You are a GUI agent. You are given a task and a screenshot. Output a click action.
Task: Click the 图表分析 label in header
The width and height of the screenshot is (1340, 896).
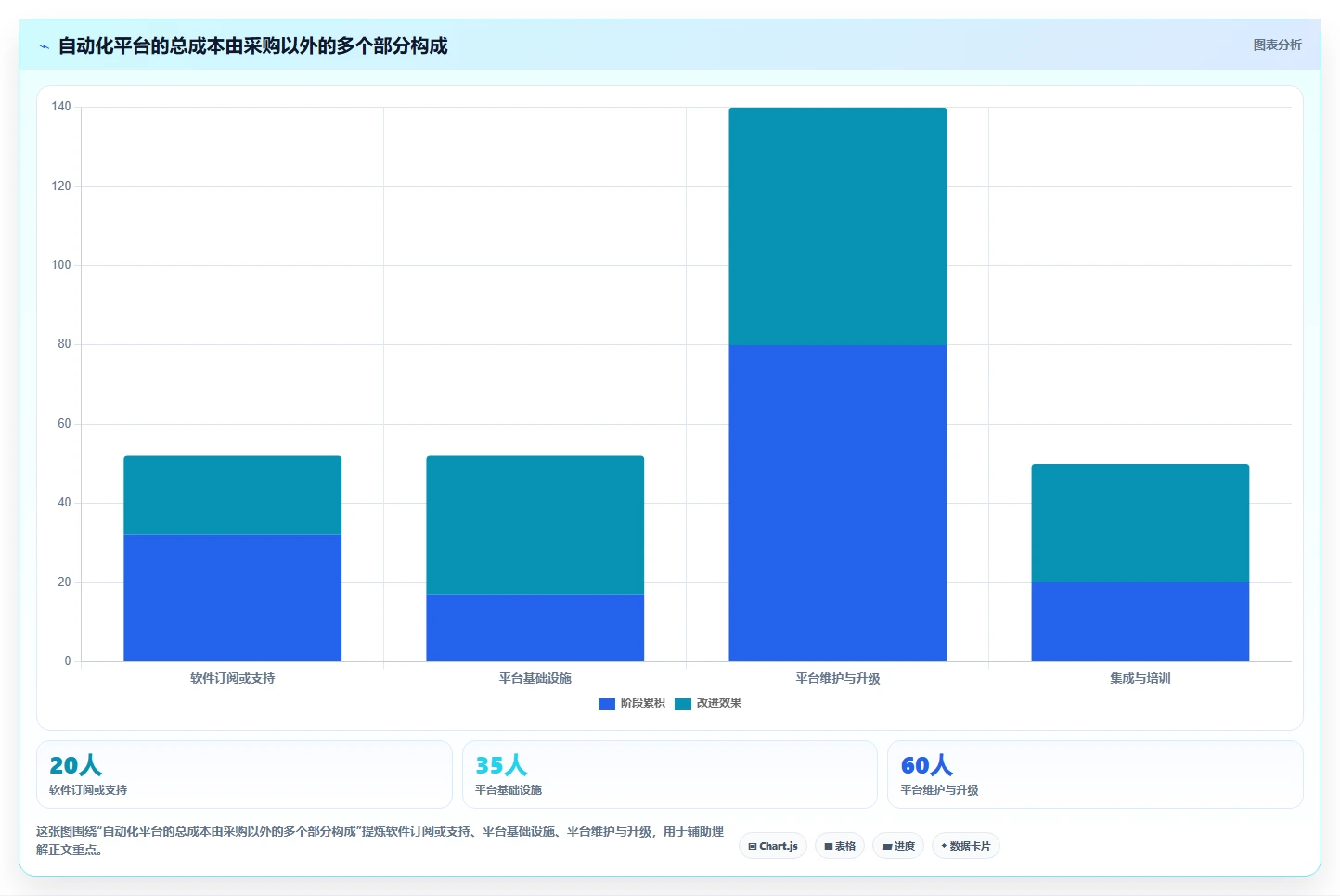point(1277,45)
